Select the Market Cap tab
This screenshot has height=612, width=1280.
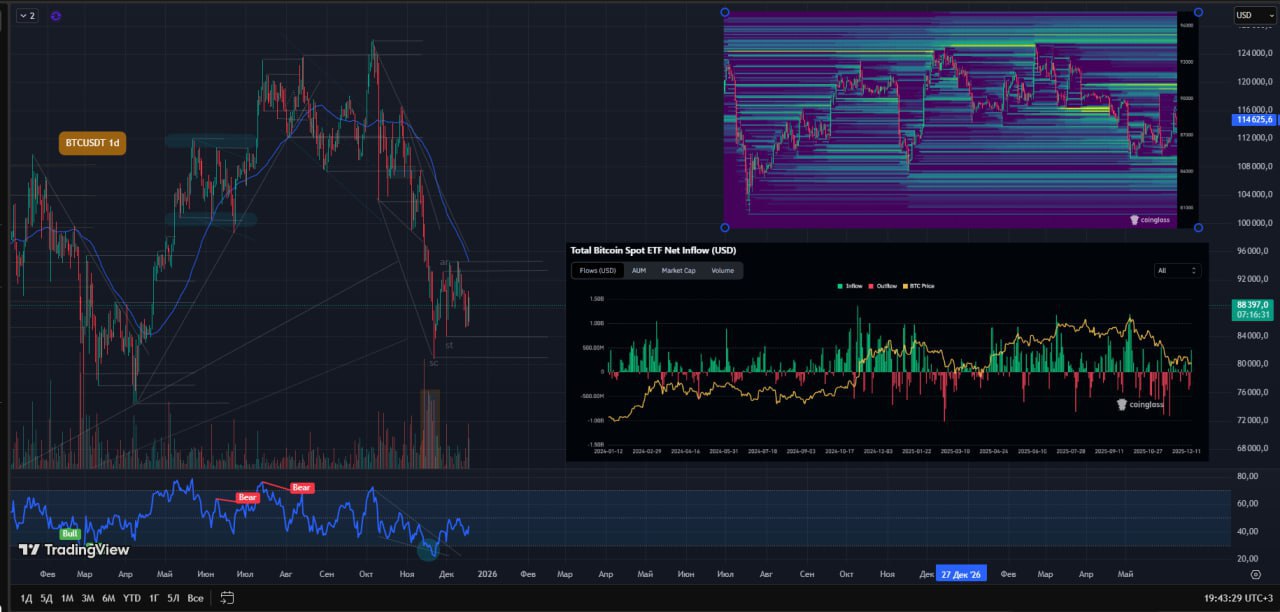678,270
